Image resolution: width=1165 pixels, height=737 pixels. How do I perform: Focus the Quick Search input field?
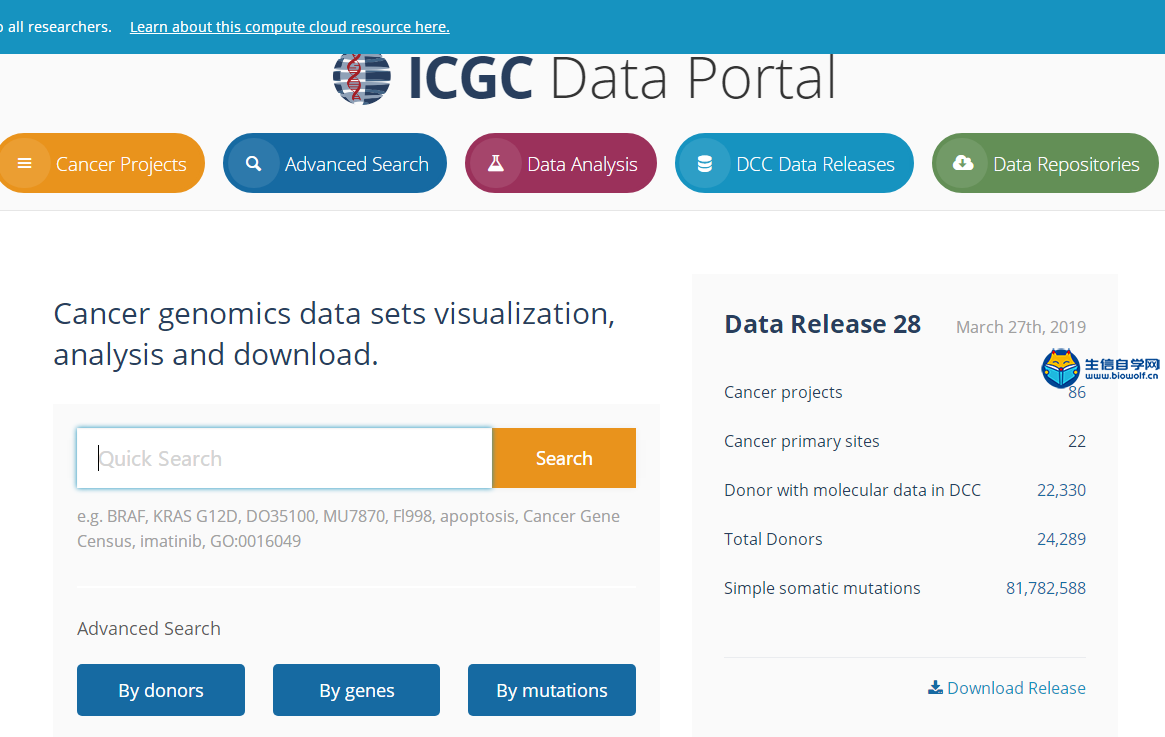point(285,458)
